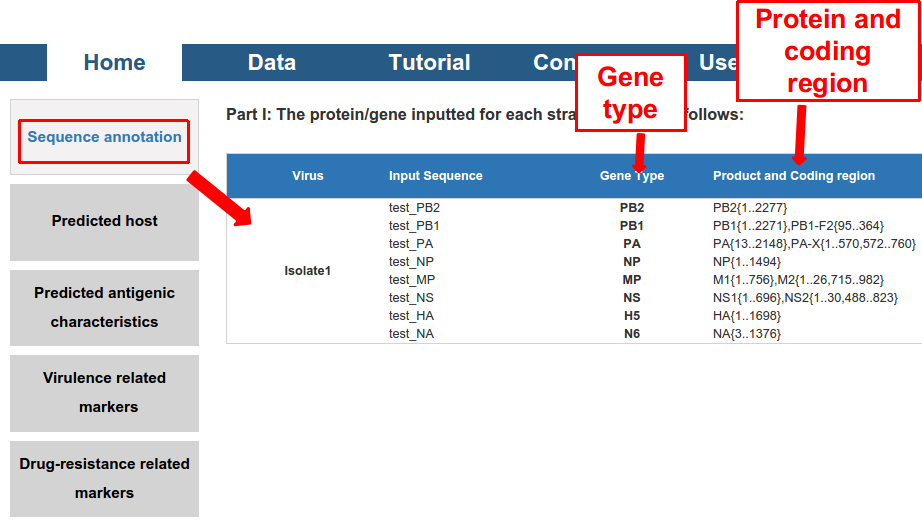922x523 pixels.
Task: Click the red Gene type annotation box
Action: [630, 93]
